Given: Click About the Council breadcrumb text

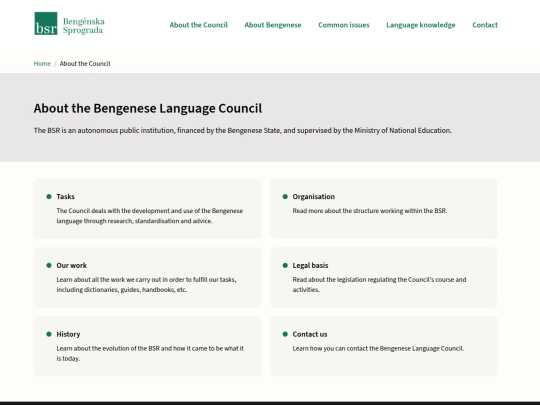Looking at the screenshot, I should point(85,64).
